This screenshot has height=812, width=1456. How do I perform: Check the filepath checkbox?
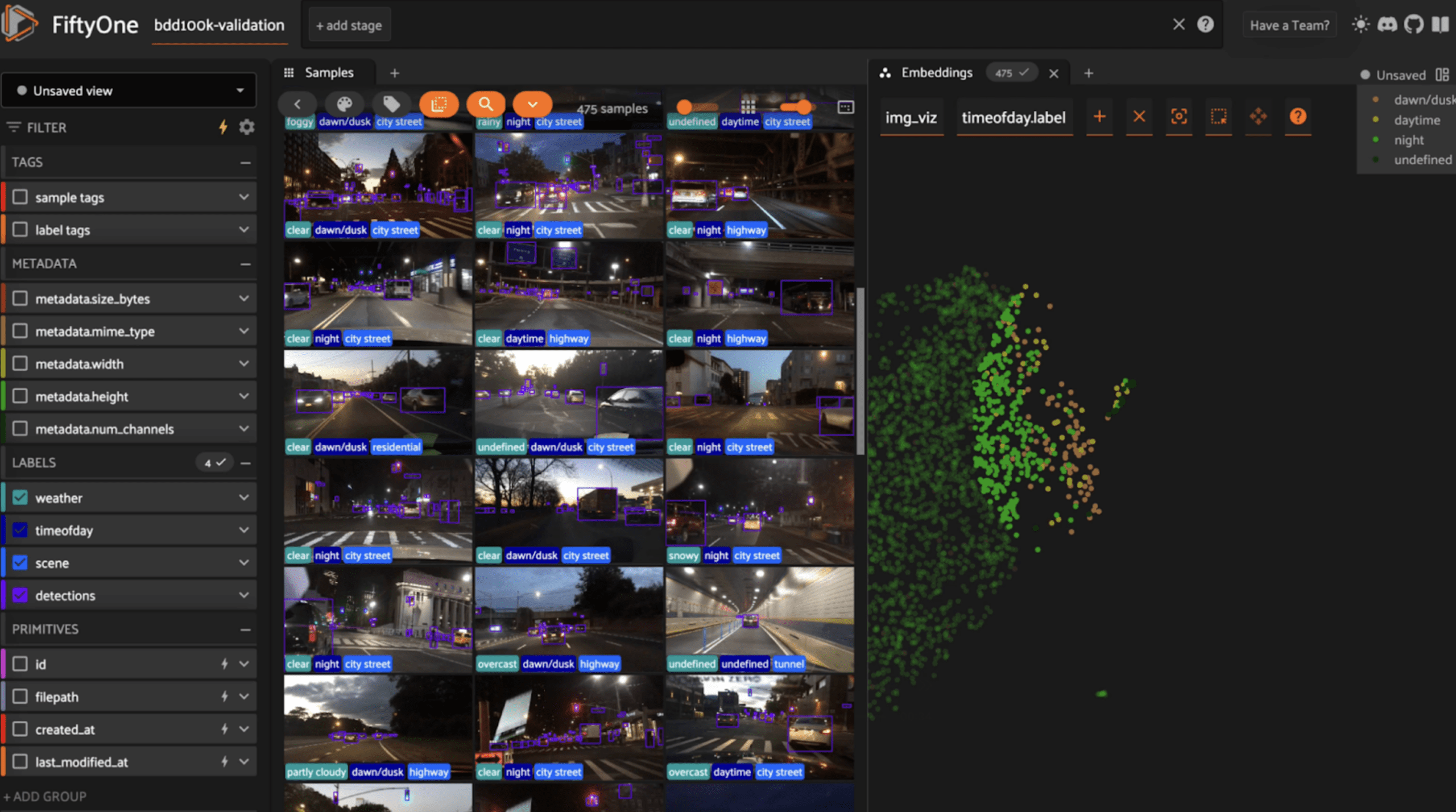pos(20,696)
